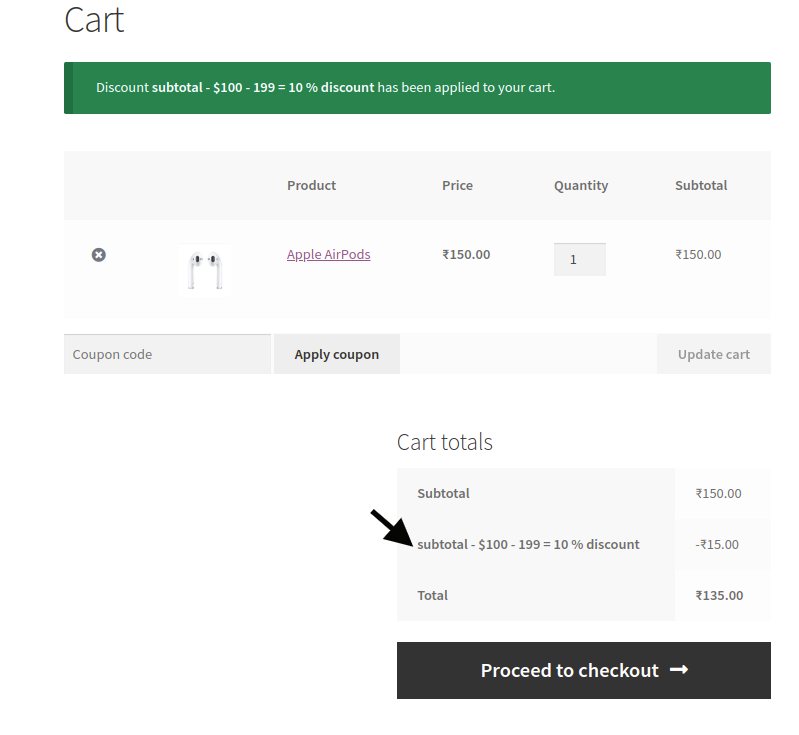Image resolution: width=799 pixels, height=735 pixels.
Task: Click into the Coupon code field
Action: (x=168, y=354)
